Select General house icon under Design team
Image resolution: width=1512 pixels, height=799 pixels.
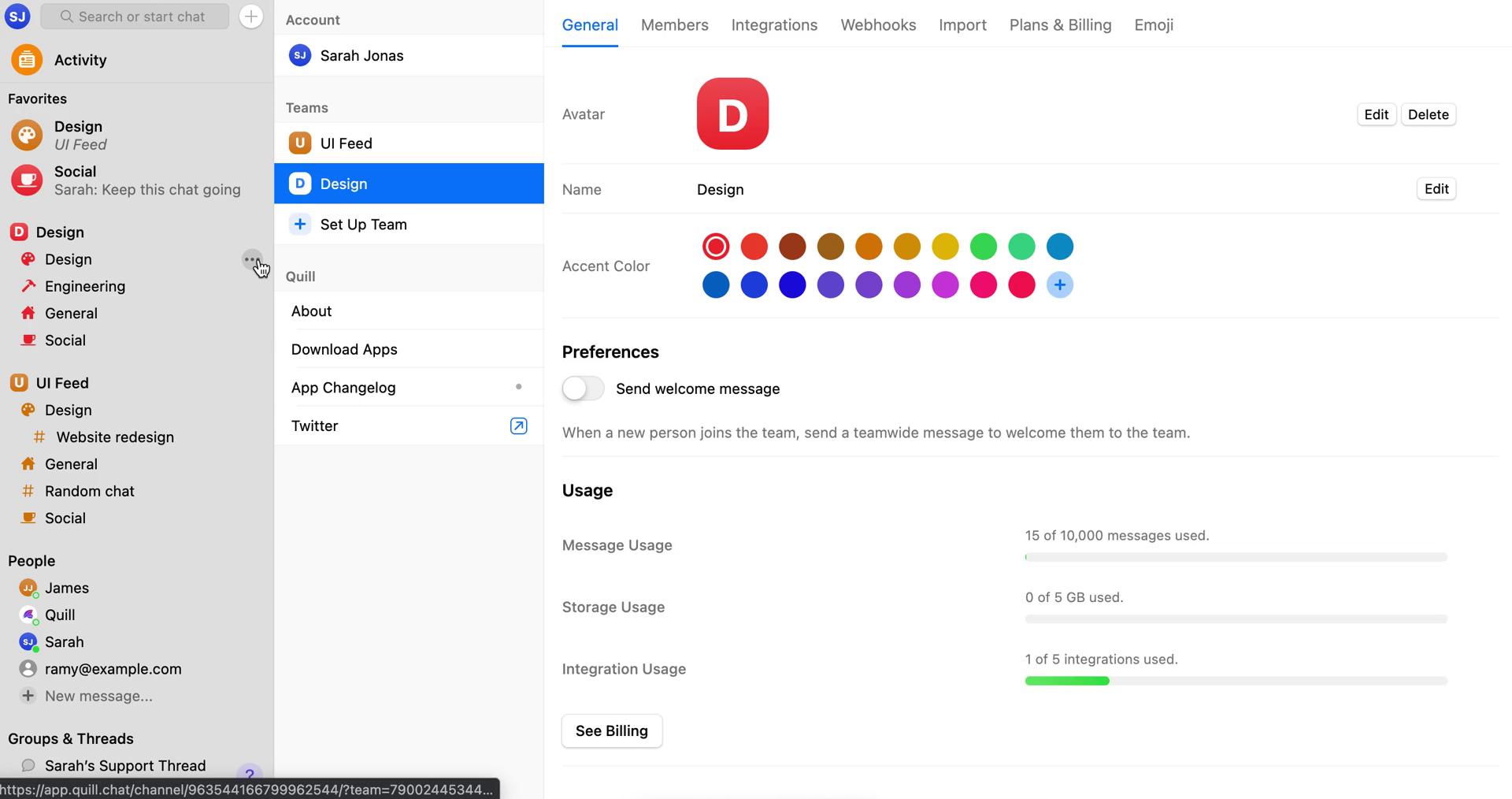[x=28, y=313]
